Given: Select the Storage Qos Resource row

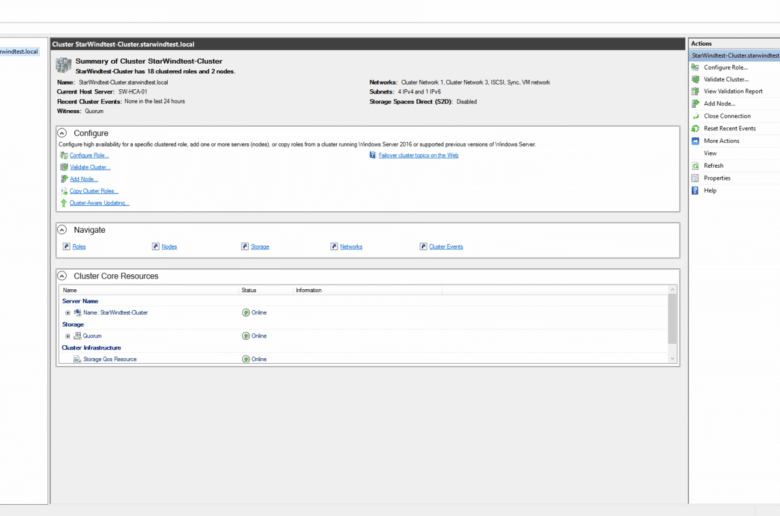Looking at the screenshot, I should click(x=364, y=359).
